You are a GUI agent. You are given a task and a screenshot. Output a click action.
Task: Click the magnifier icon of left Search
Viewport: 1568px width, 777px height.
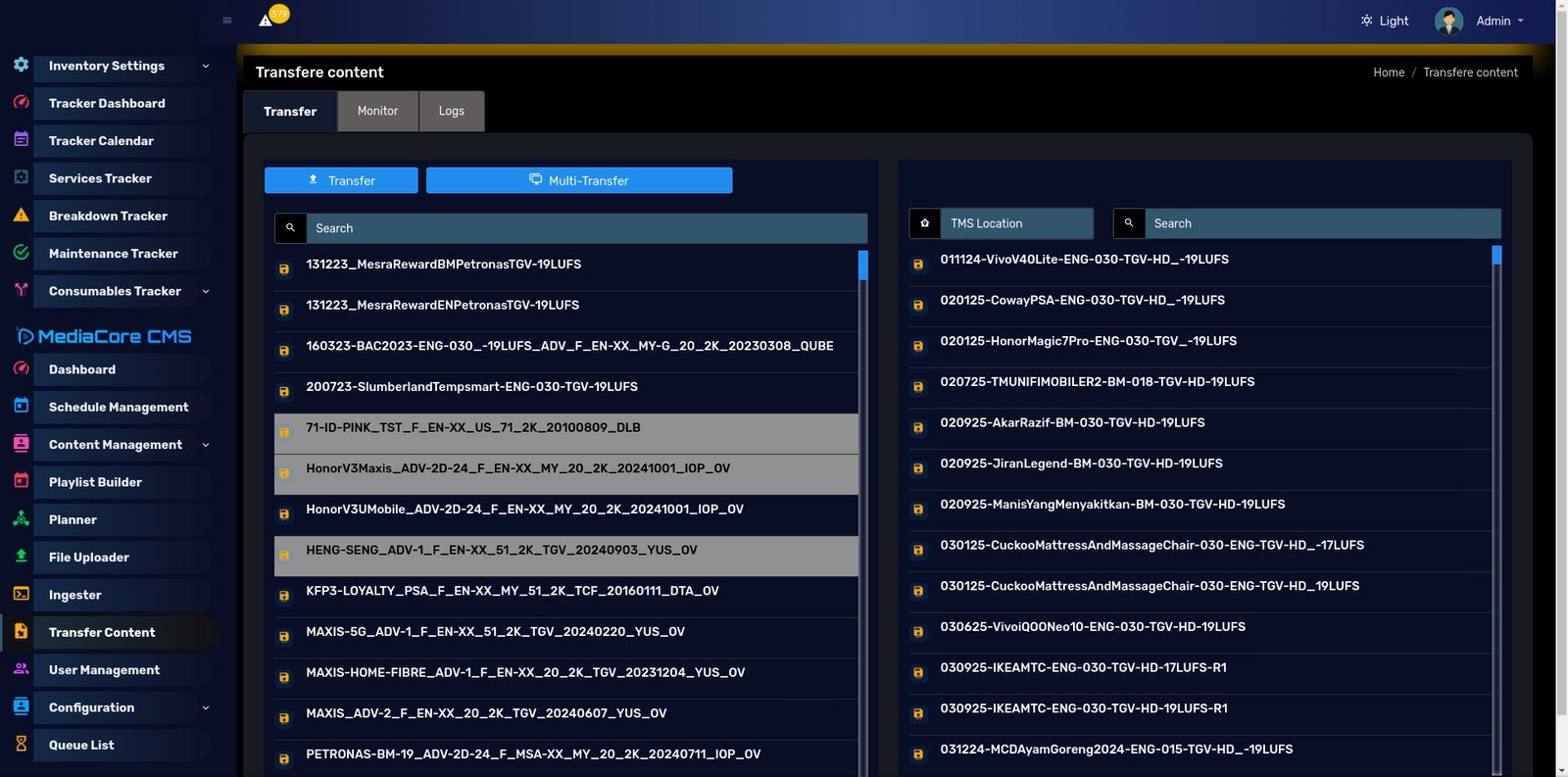[290, 228]
